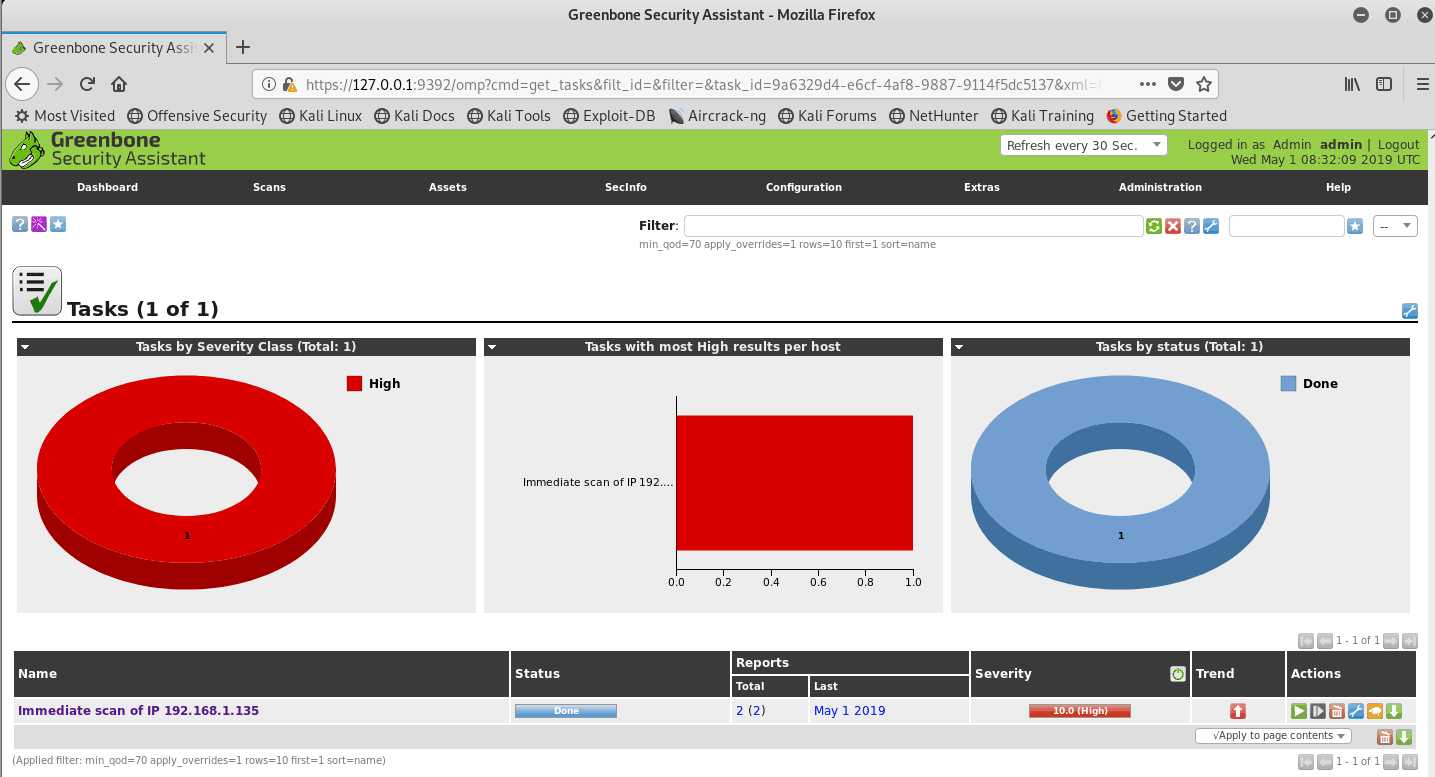Open dashboard display wrench above charts

pyautogui.click(x=1410, y=311)
